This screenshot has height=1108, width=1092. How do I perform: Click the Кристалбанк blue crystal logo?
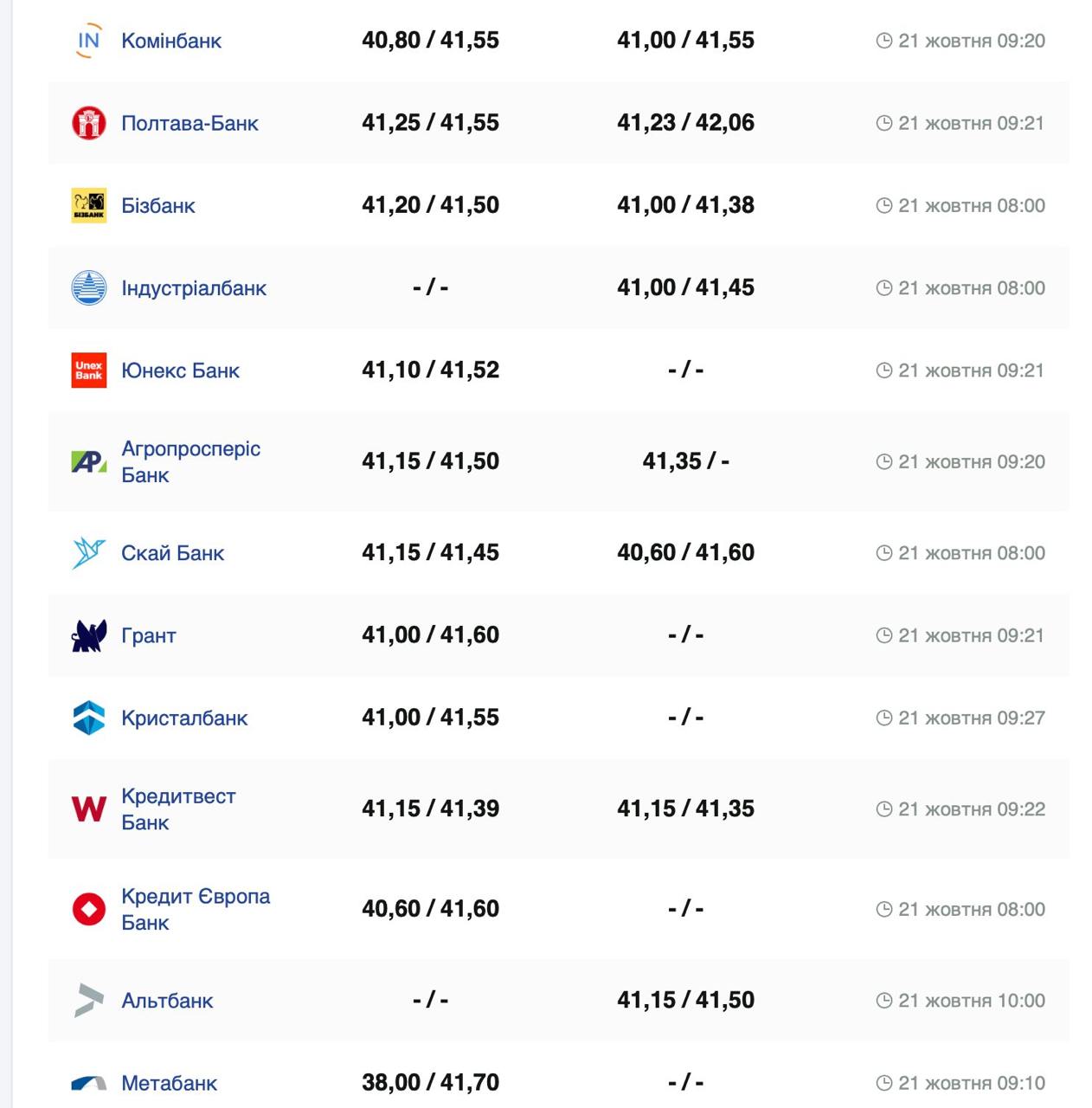88,718
